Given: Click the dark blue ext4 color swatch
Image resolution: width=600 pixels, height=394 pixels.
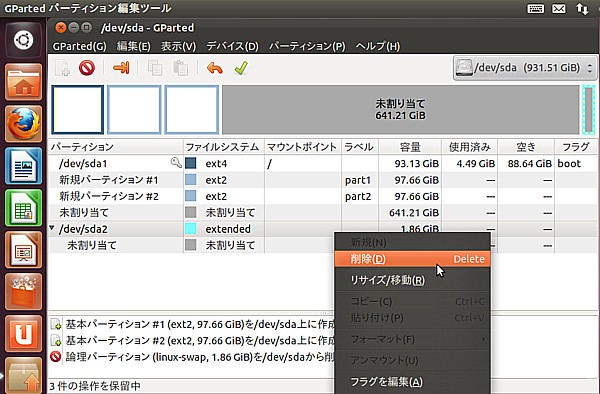Looking at the screenshot, I should (191, 163).
